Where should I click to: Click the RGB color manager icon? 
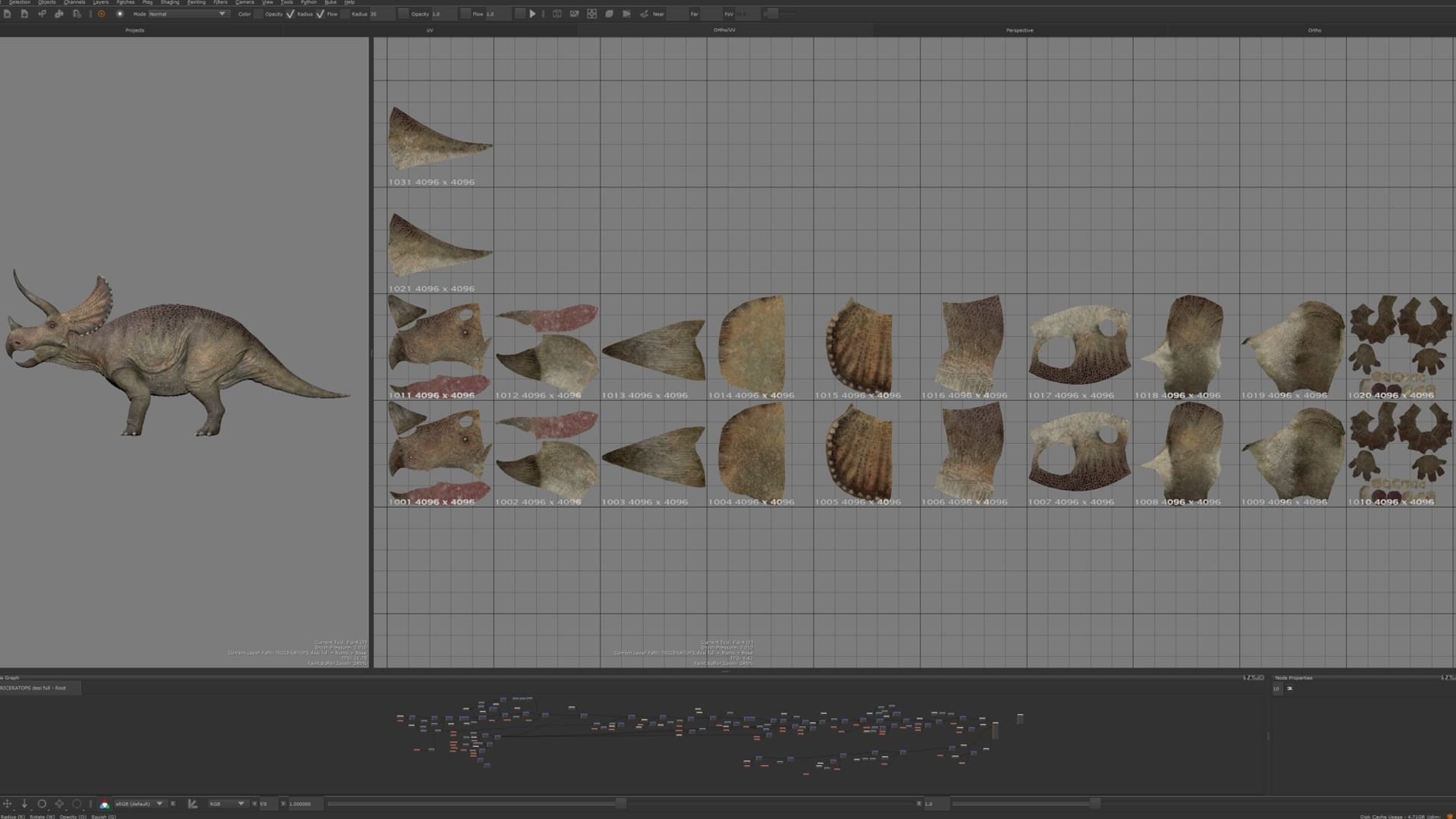[x=105, y=804]
